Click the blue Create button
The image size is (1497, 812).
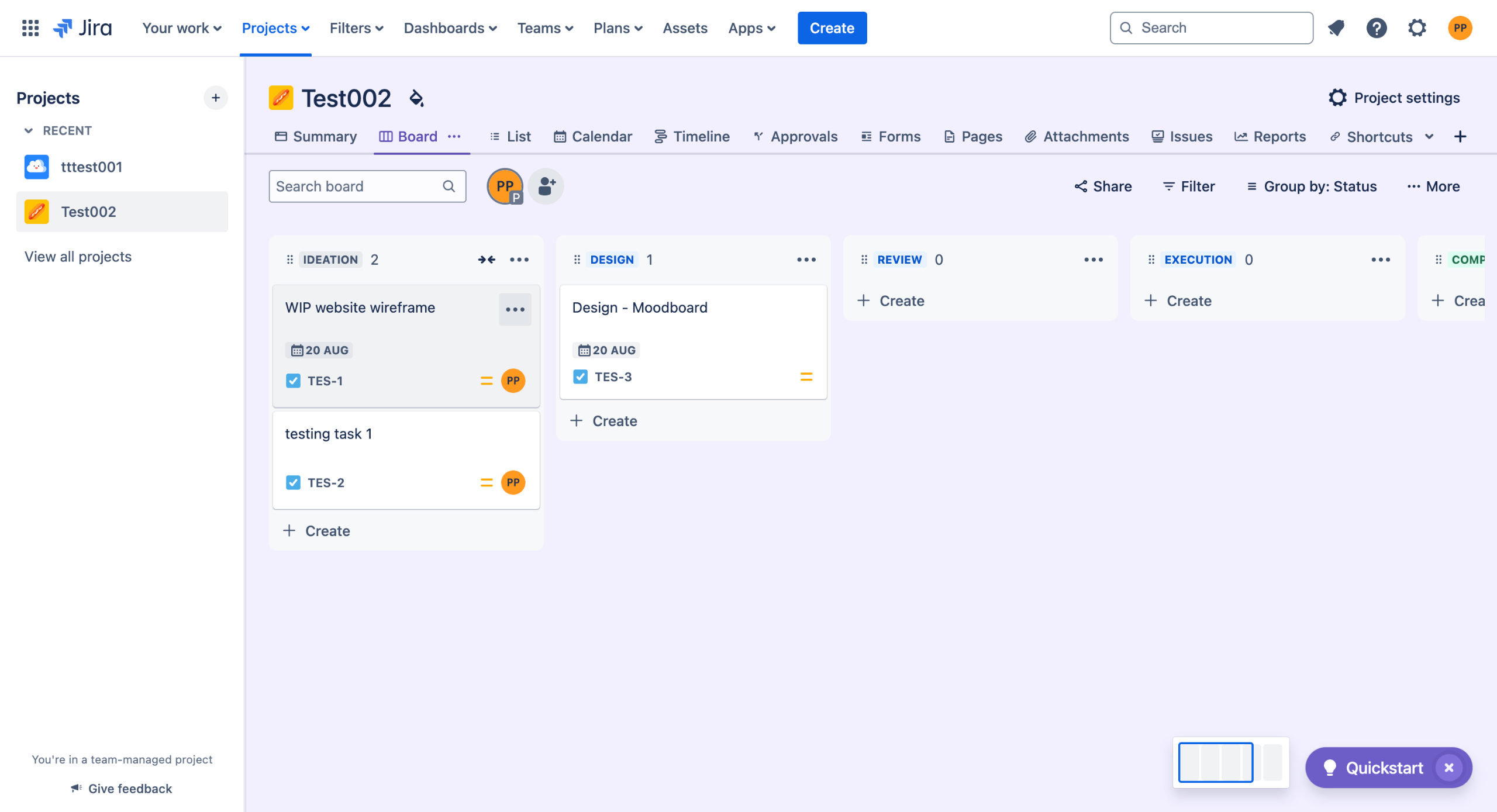pos(832,27)
